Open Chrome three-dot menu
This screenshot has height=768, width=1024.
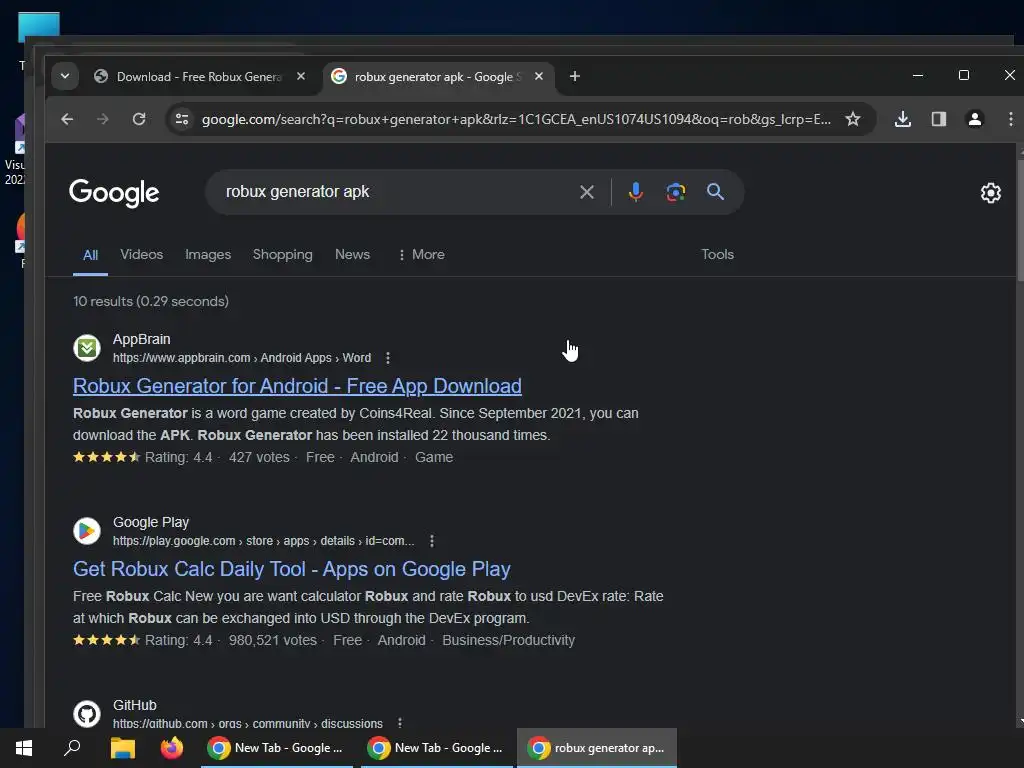click(1010, 119)
